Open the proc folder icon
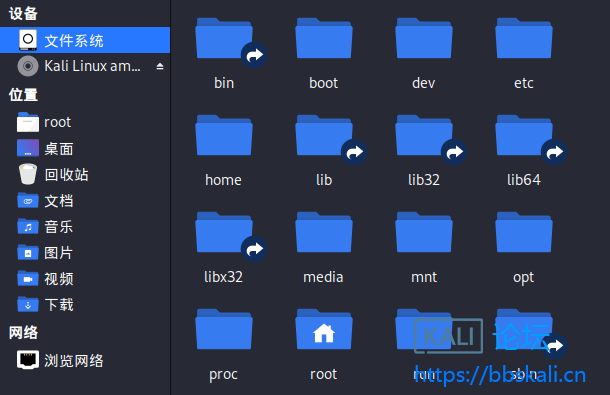This screenshot has width=610, height=395. click(224, 329)
